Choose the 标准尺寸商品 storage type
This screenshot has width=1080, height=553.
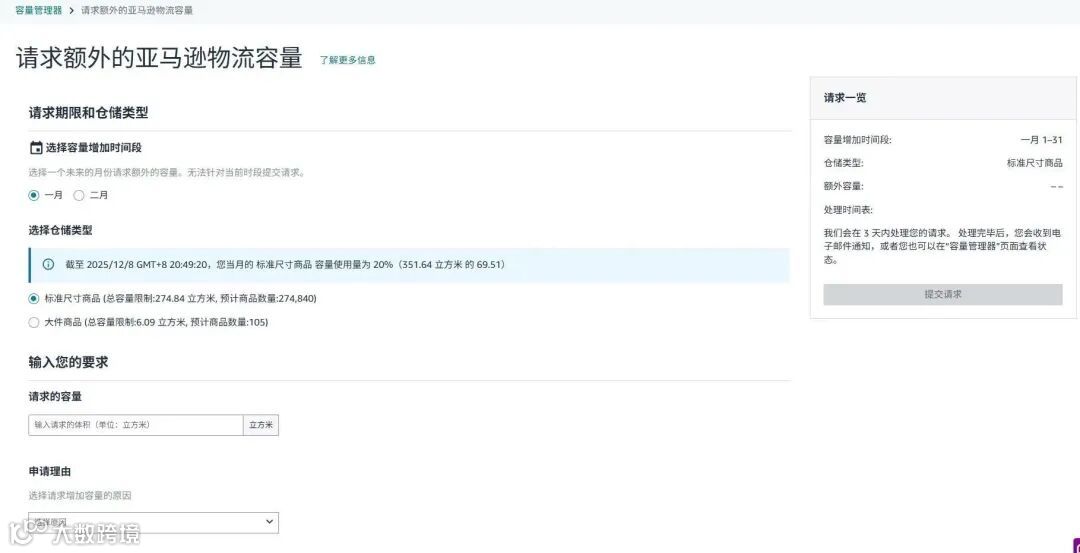tap(34, 299)
